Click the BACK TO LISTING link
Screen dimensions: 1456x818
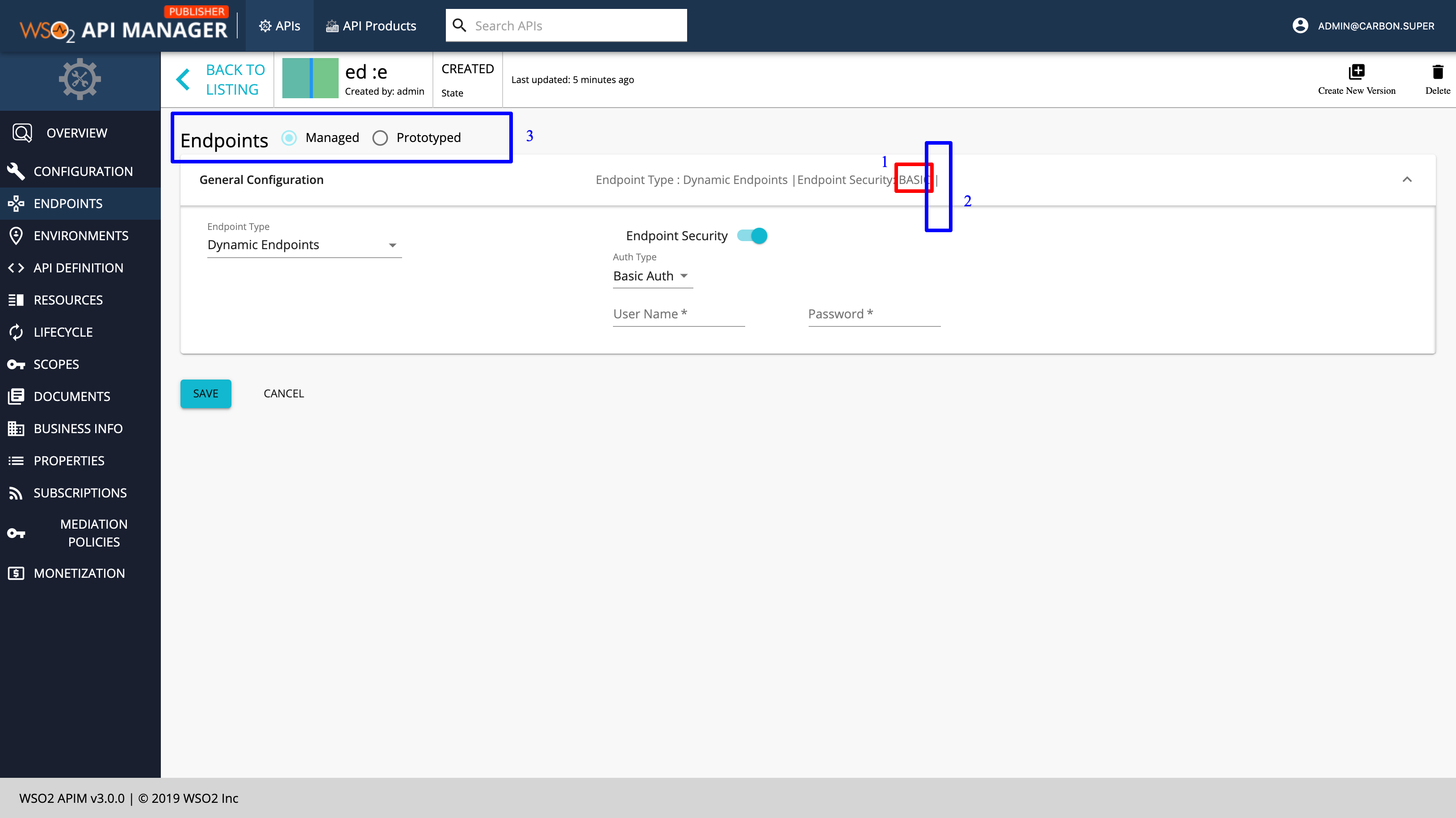point(235,79)
